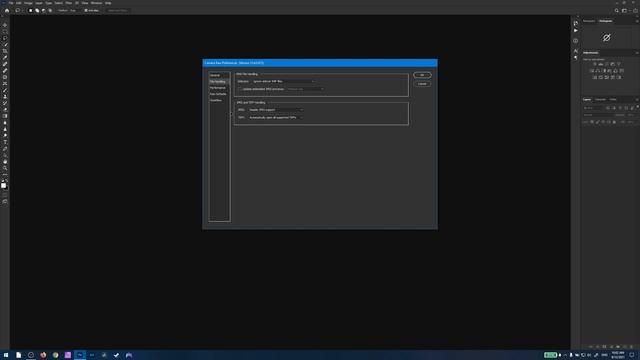Viewport: 640px width, 360px height.
Task: Switch to the Channels tab
Action: [x=600, y=100]
